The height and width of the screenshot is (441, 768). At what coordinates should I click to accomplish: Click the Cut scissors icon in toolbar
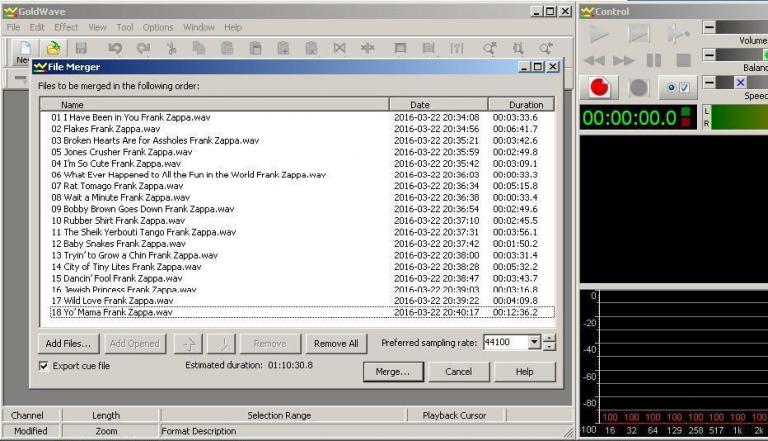click(171, 48)
